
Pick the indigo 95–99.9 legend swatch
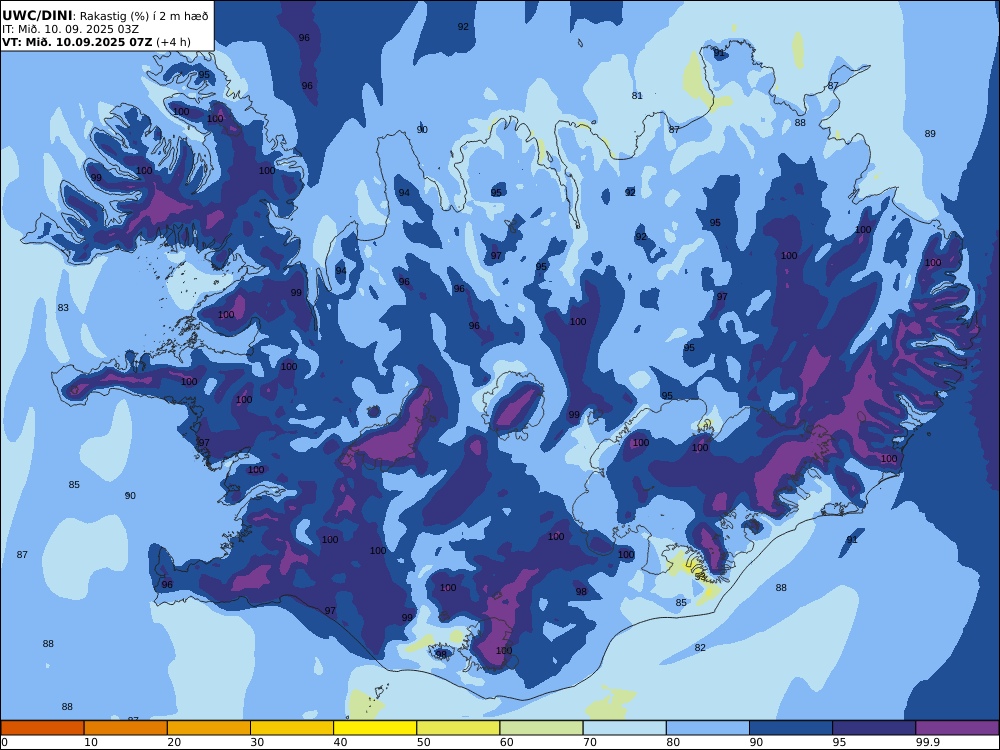874,728
